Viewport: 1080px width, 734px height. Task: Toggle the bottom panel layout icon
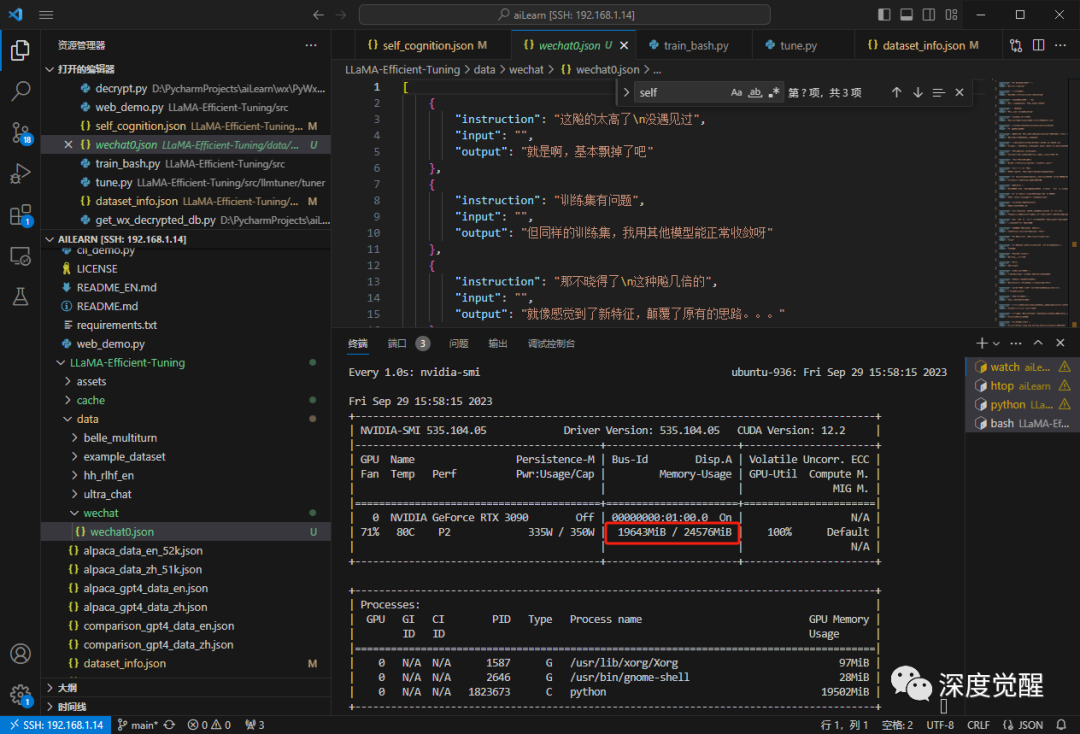[906, 14]
